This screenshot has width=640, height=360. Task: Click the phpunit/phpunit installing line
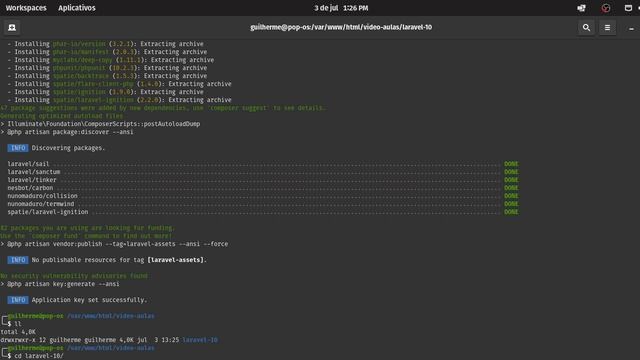[107, 68]
